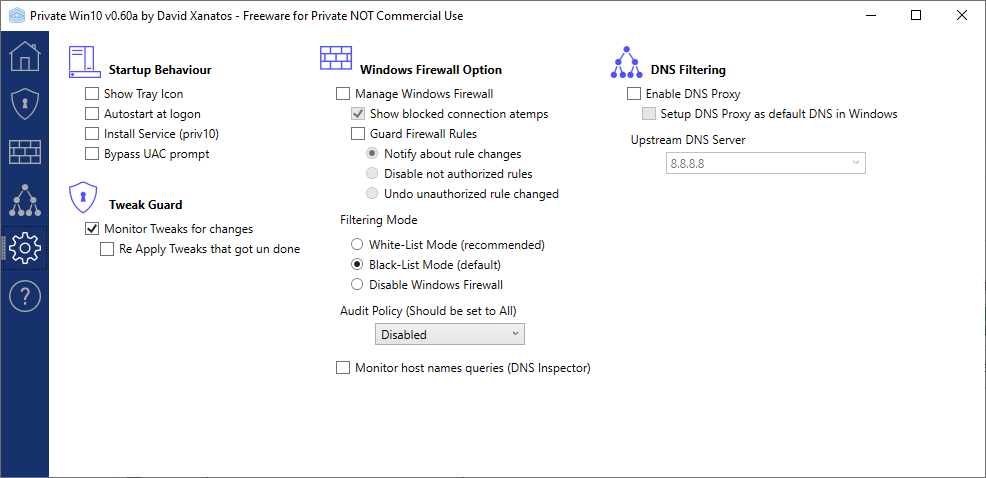Open the Help question-mark sidebar icon

[x=25, y=296]
